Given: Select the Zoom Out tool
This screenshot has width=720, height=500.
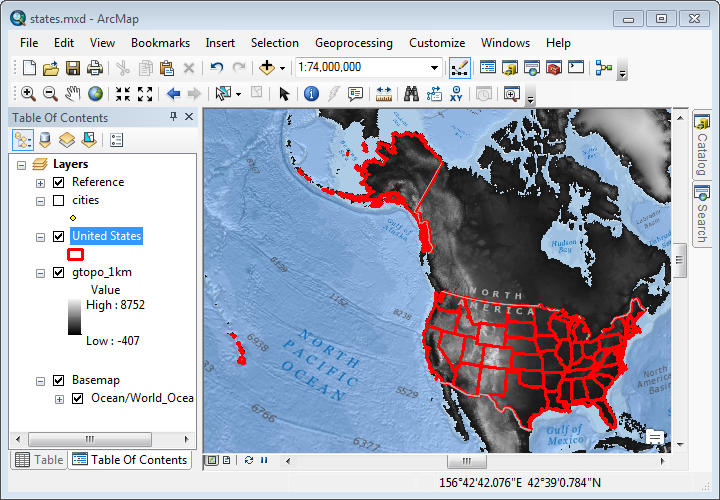Looking at the screenshot, I should (50, 94).
